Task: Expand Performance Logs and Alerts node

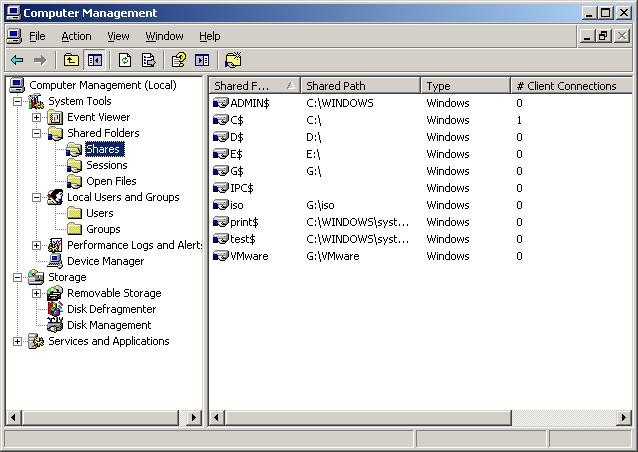Action: click(x=36, y=245)
